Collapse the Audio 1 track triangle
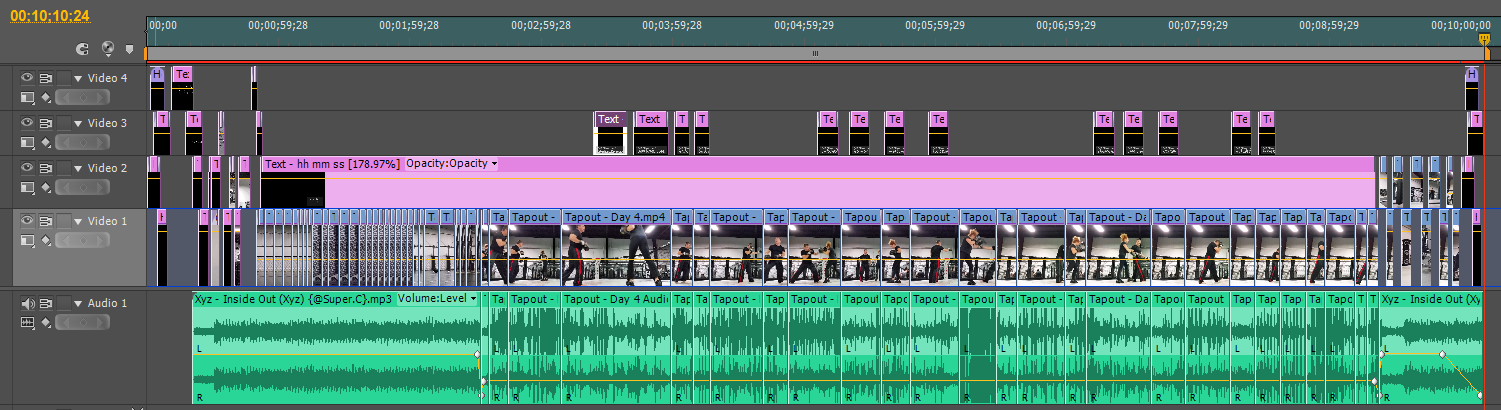 78,303
